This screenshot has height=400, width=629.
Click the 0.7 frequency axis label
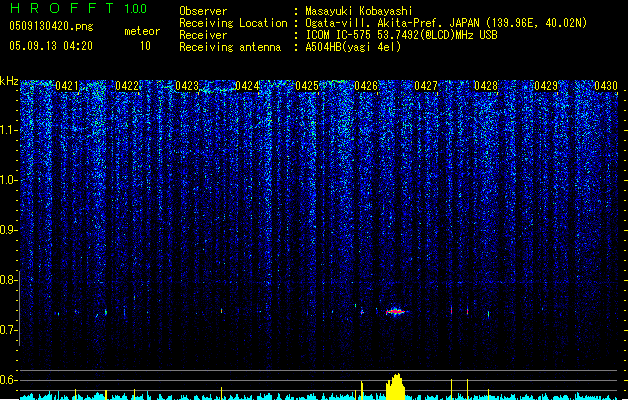(x=7, y=330)
